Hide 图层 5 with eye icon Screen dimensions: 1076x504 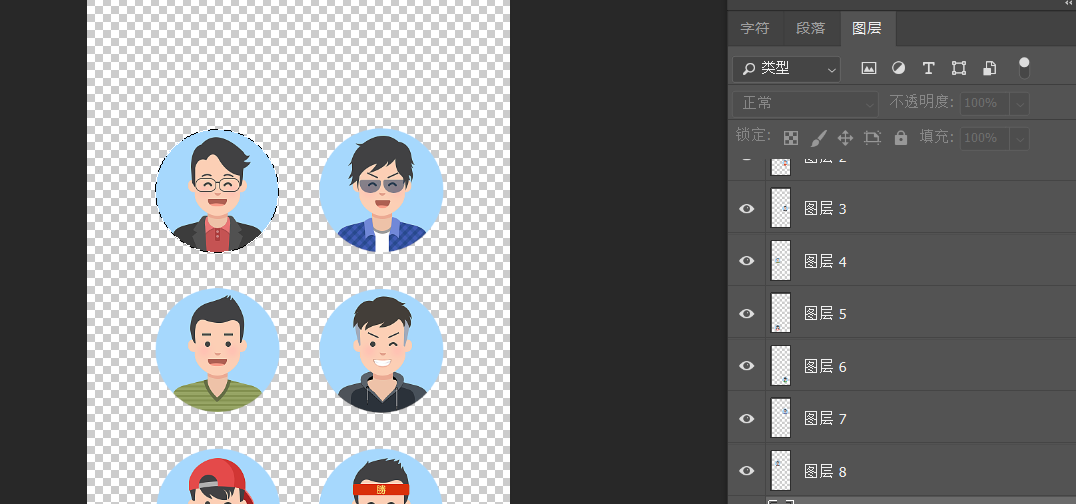pyautogui.click(x=747, y=314)
